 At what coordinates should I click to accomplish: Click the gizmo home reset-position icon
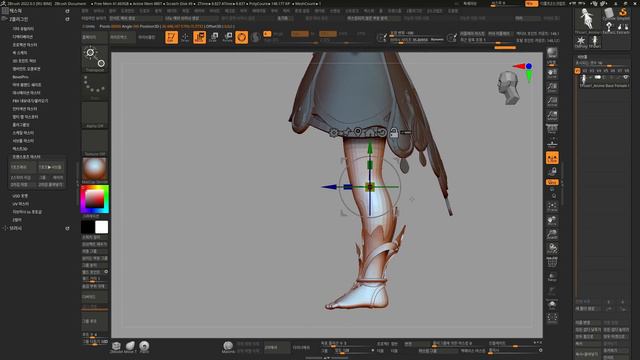(x=370, y=132)
